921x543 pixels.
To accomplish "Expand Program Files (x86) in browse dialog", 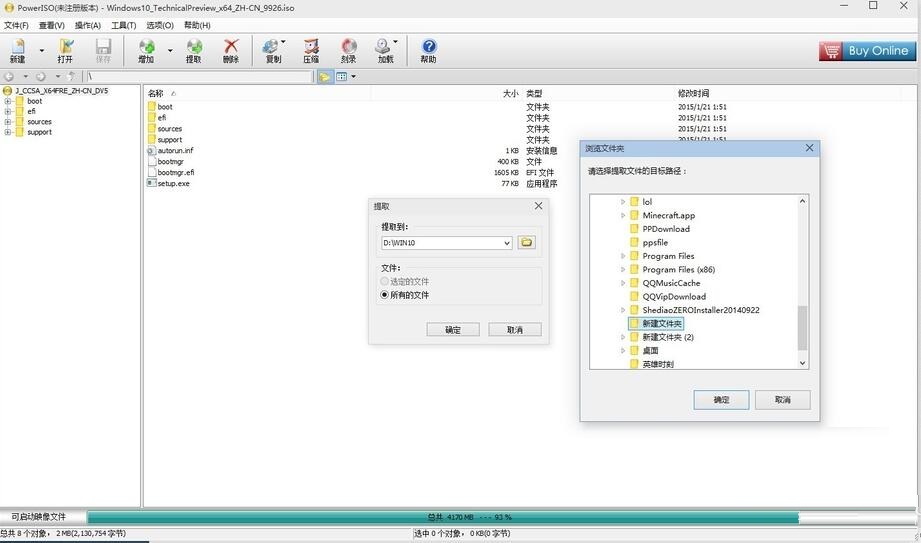I will [623, 270].
